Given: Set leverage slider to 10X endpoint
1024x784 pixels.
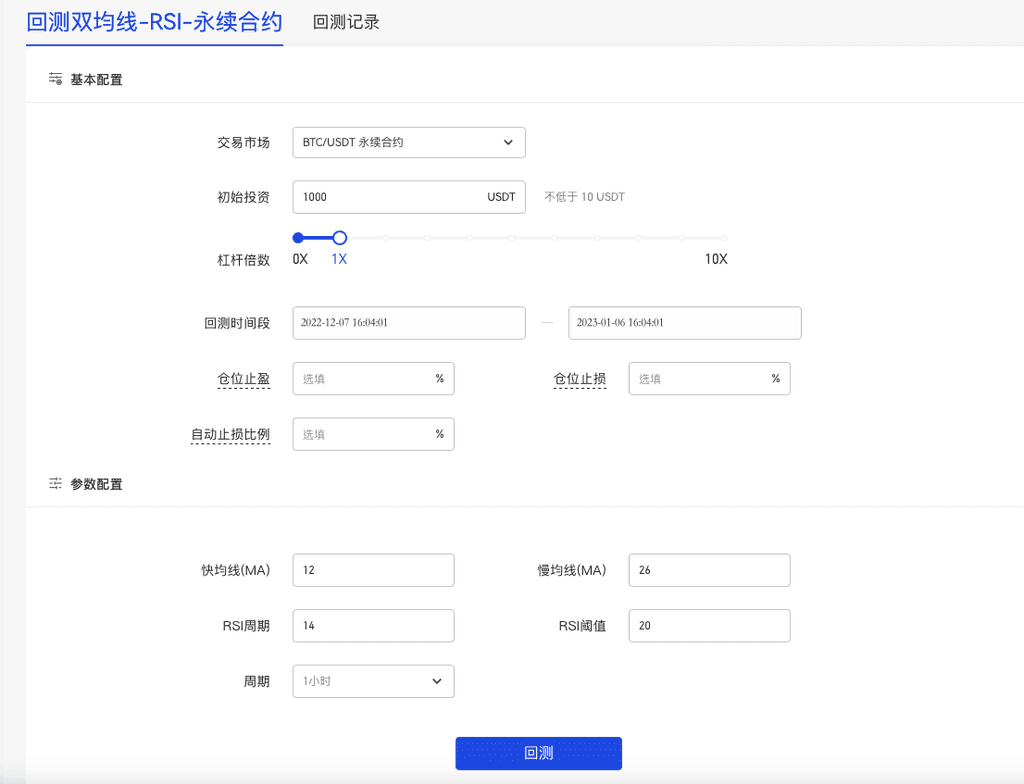Looking at the screenshot, I should tap(724, 238).
